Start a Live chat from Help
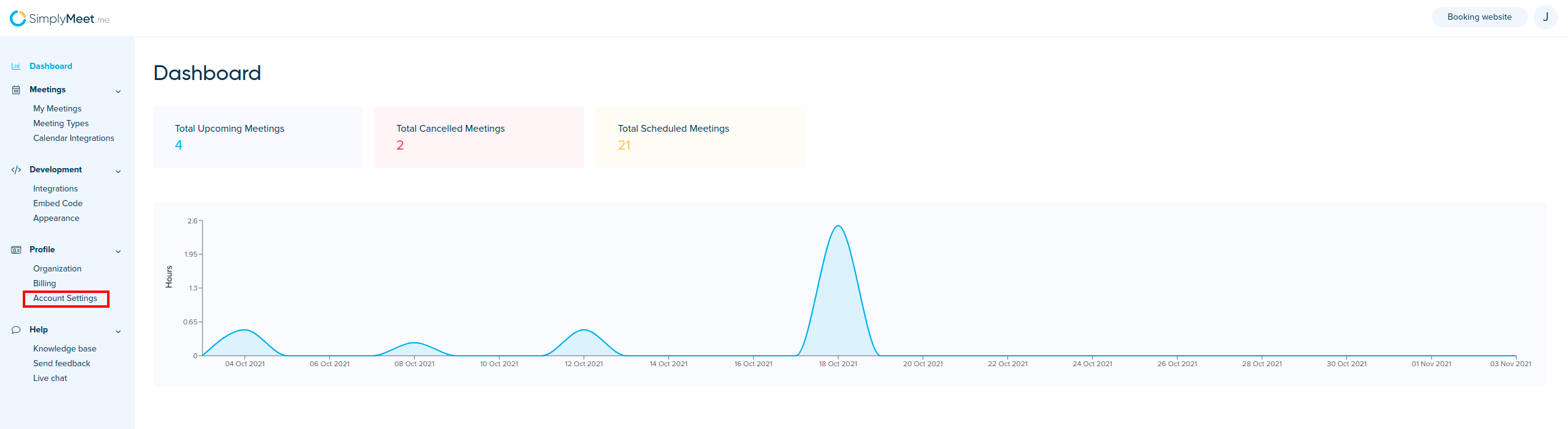Viewport: 1568px width, 429px height. click(50, 379)
